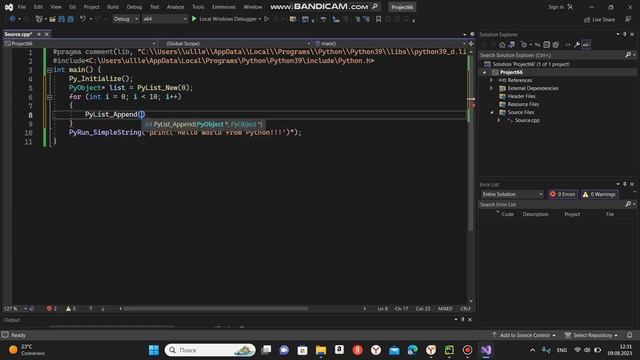Expand the Source.cpp node arrow
The image size is (640, 360).
tap(499, 120)
